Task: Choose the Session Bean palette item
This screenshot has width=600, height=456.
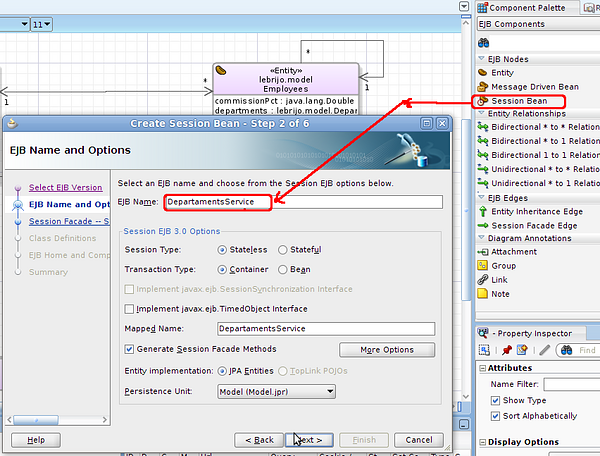Action: point(520,101)
